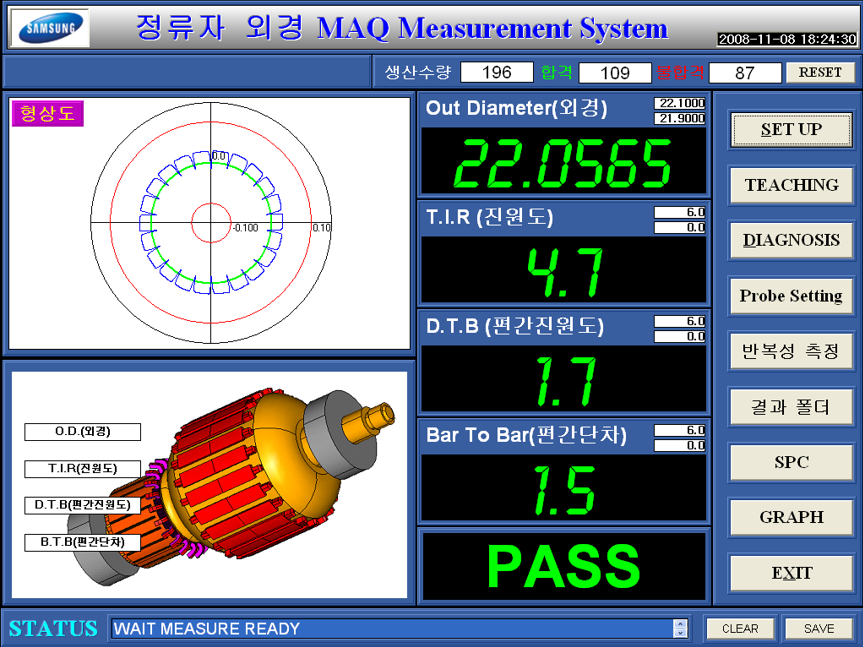Open Probe Setting
This screenshot has width=863, height=647.
tap(791, 296)
